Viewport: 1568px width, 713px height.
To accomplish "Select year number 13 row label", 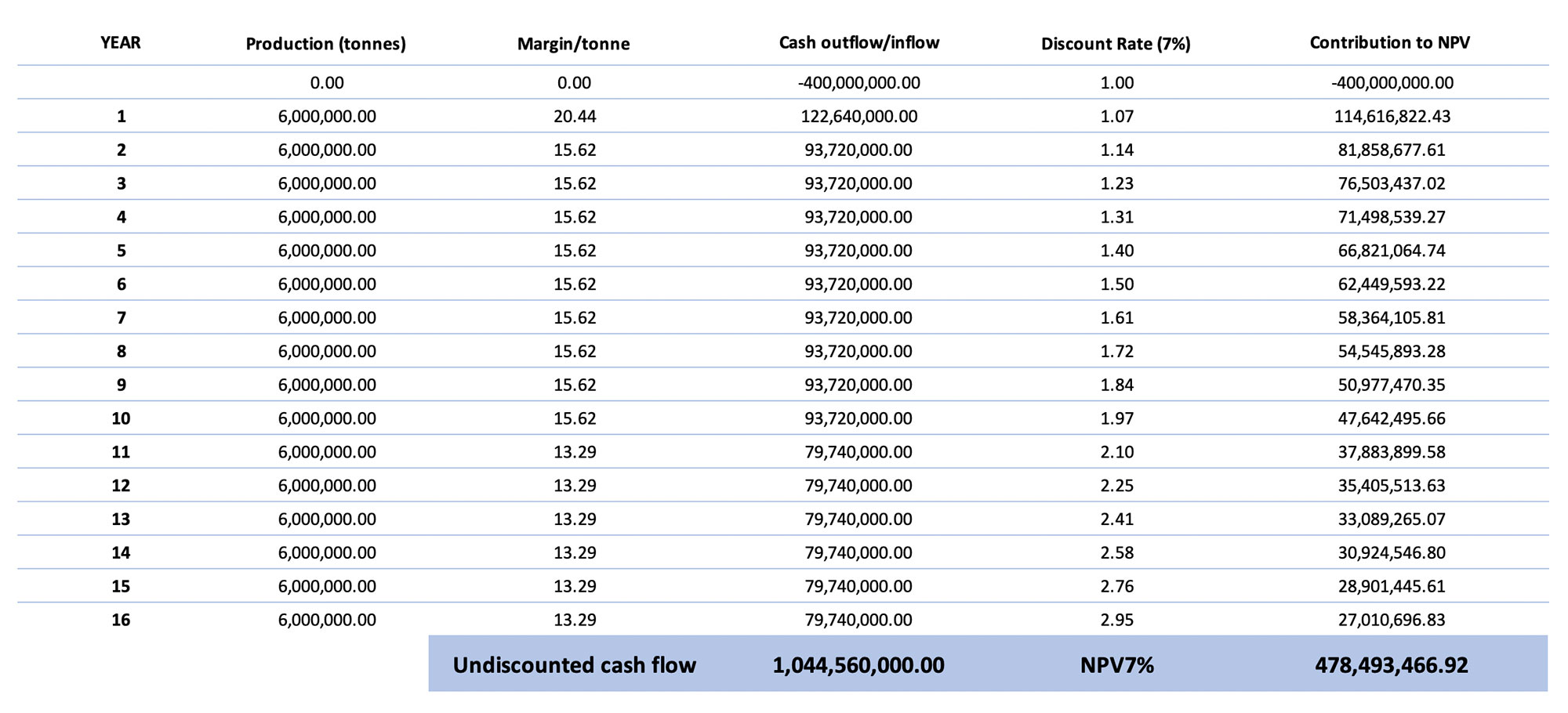I will coord(121,519).
